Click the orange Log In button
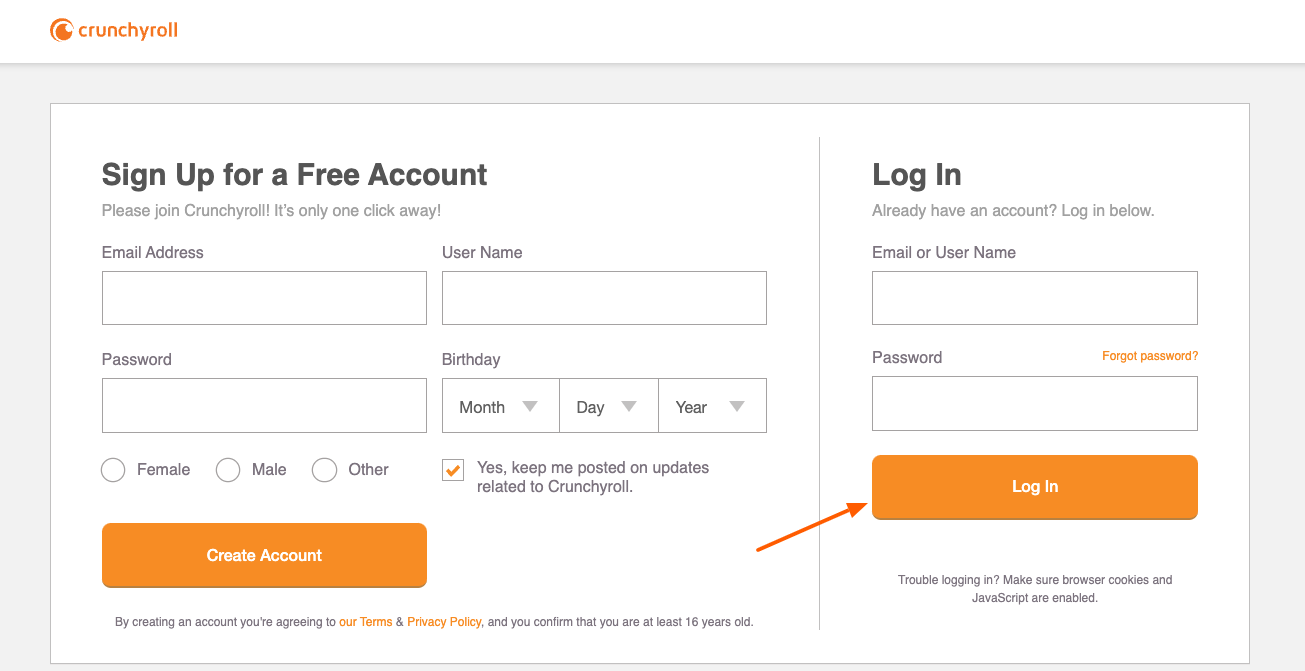1305x671 pixels. pos(1034,487)
